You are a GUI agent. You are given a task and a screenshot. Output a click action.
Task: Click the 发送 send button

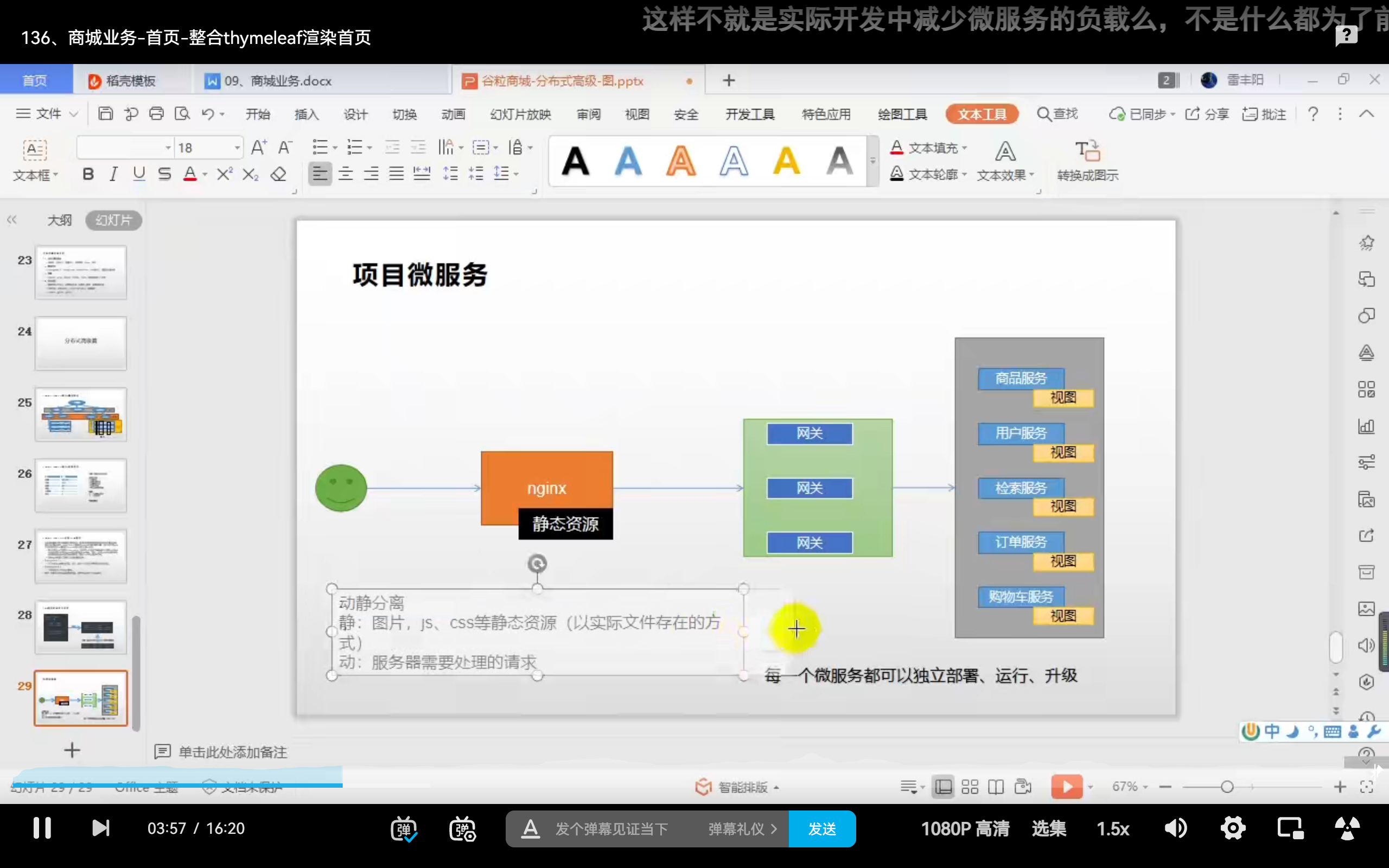(x=821, y=828)
